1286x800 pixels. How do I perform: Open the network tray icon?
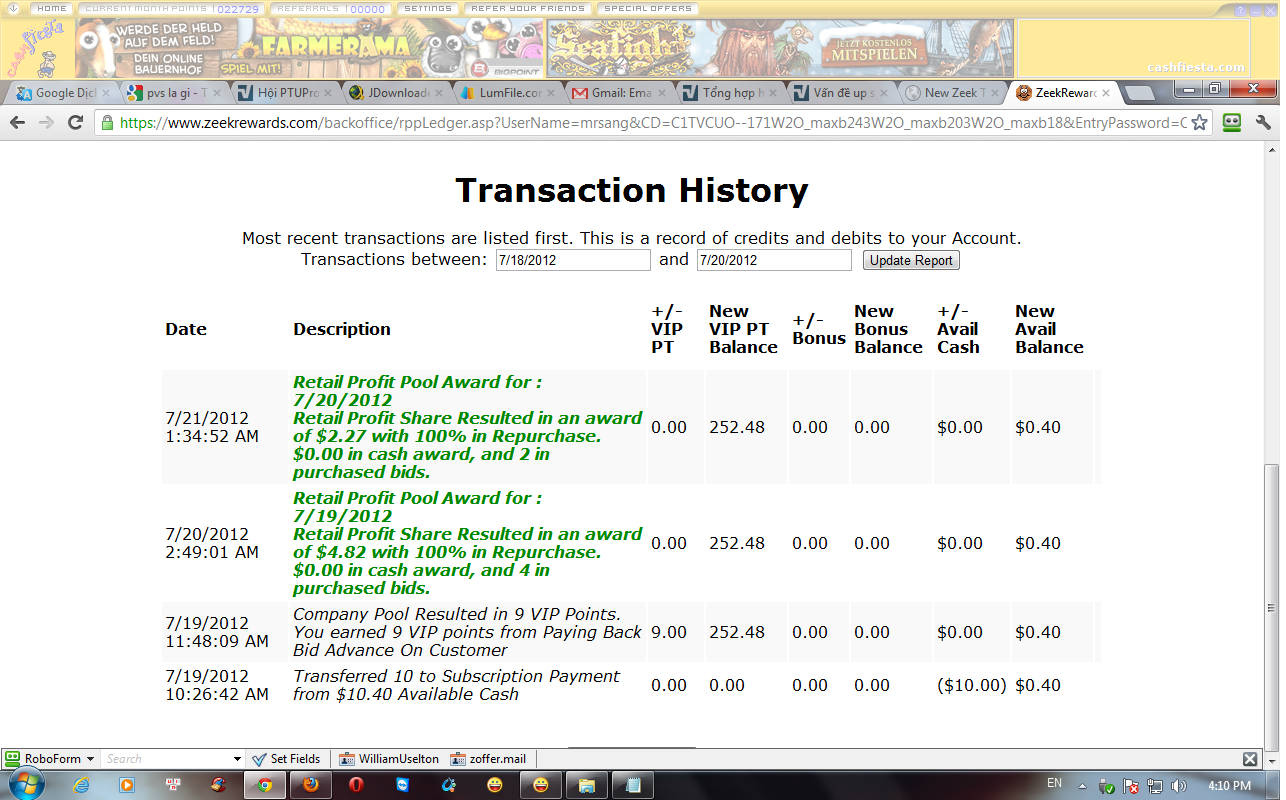pyautogui.click(x=1156, y=785)
